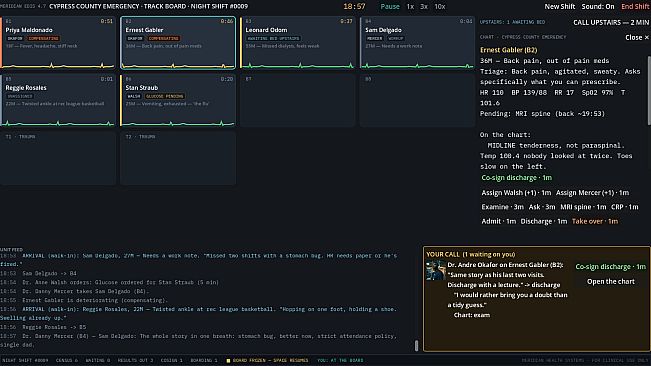
Task: Click the 0:46 timer on Ernest Gabler
Action: [x=227, y=21]
